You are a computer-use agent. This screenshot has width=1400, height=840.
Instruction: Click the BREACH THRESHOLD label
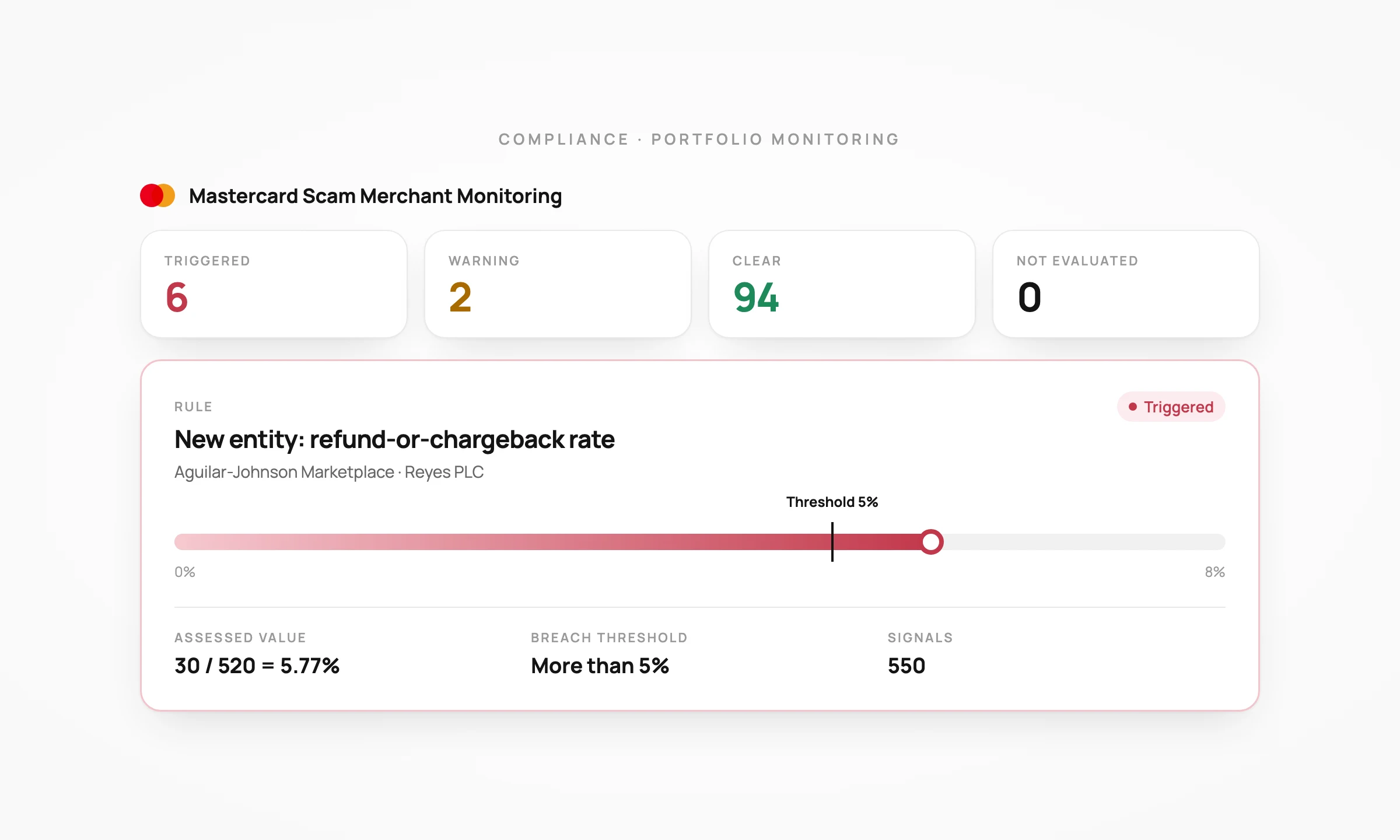(609, 638)
